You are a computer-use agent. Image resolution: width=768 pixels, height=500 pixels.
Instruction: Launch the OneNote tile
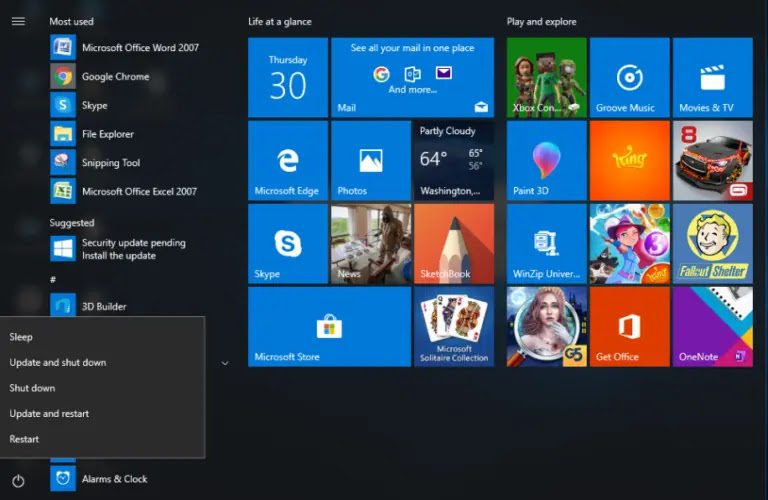click(x=713, y=327)
